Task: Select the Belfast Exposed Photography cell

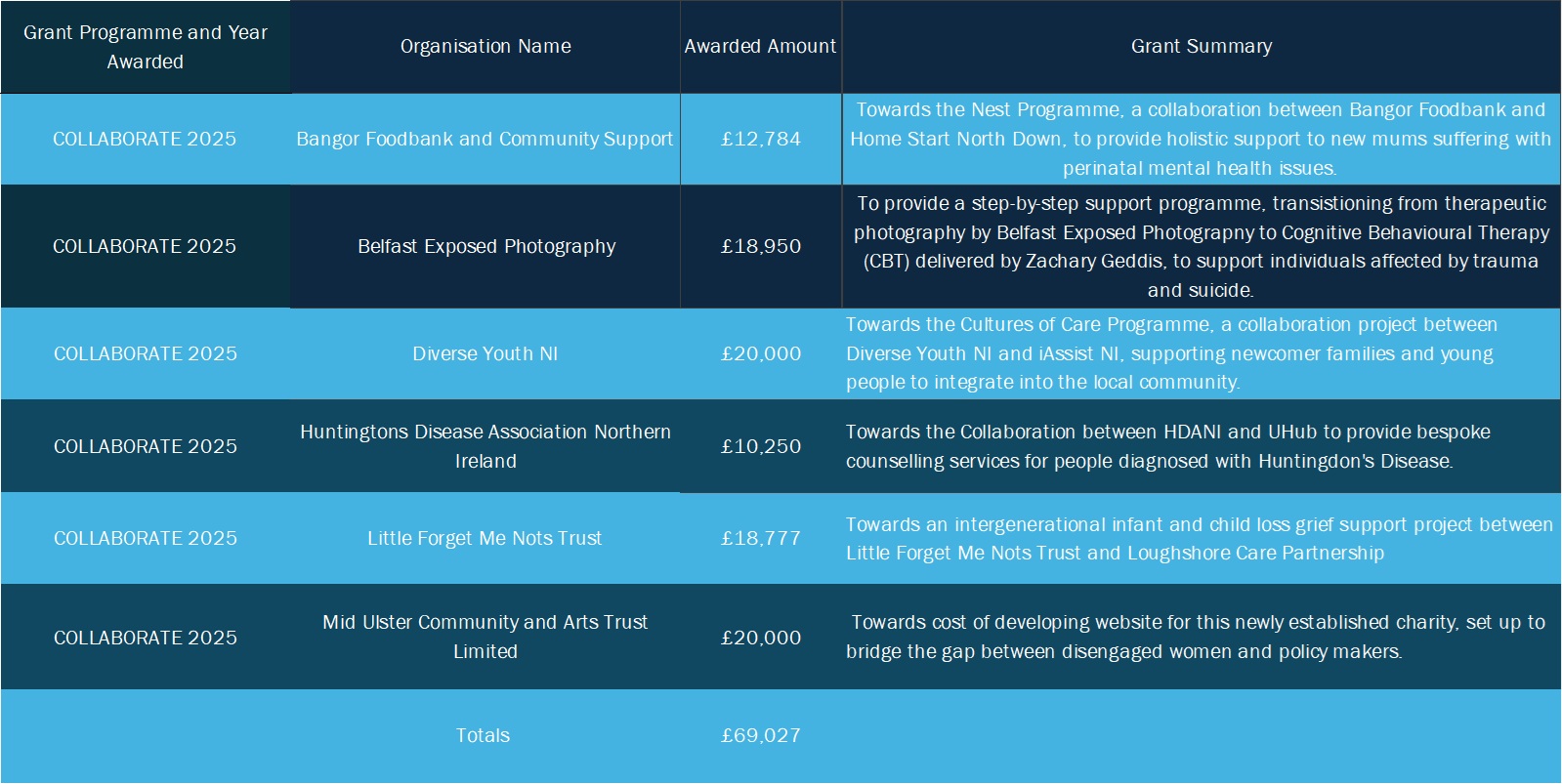Action: coord(485,246)
